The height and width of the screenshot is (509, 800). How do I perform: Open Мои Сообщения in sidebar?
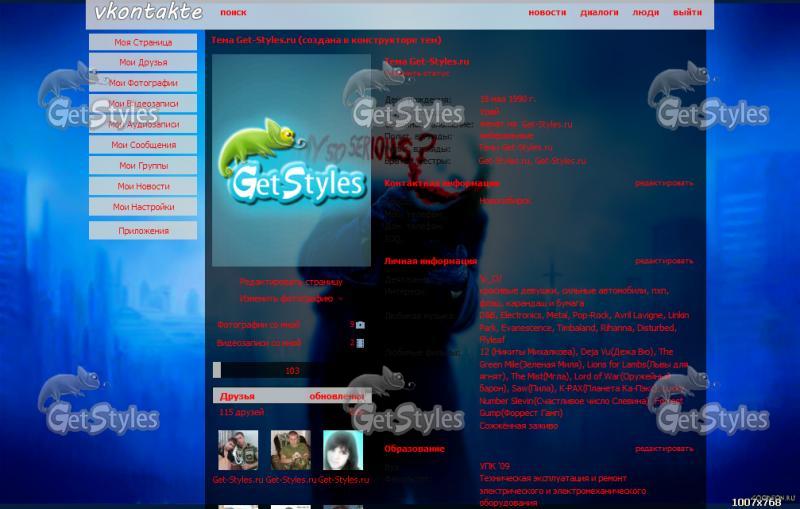[143, 145]
